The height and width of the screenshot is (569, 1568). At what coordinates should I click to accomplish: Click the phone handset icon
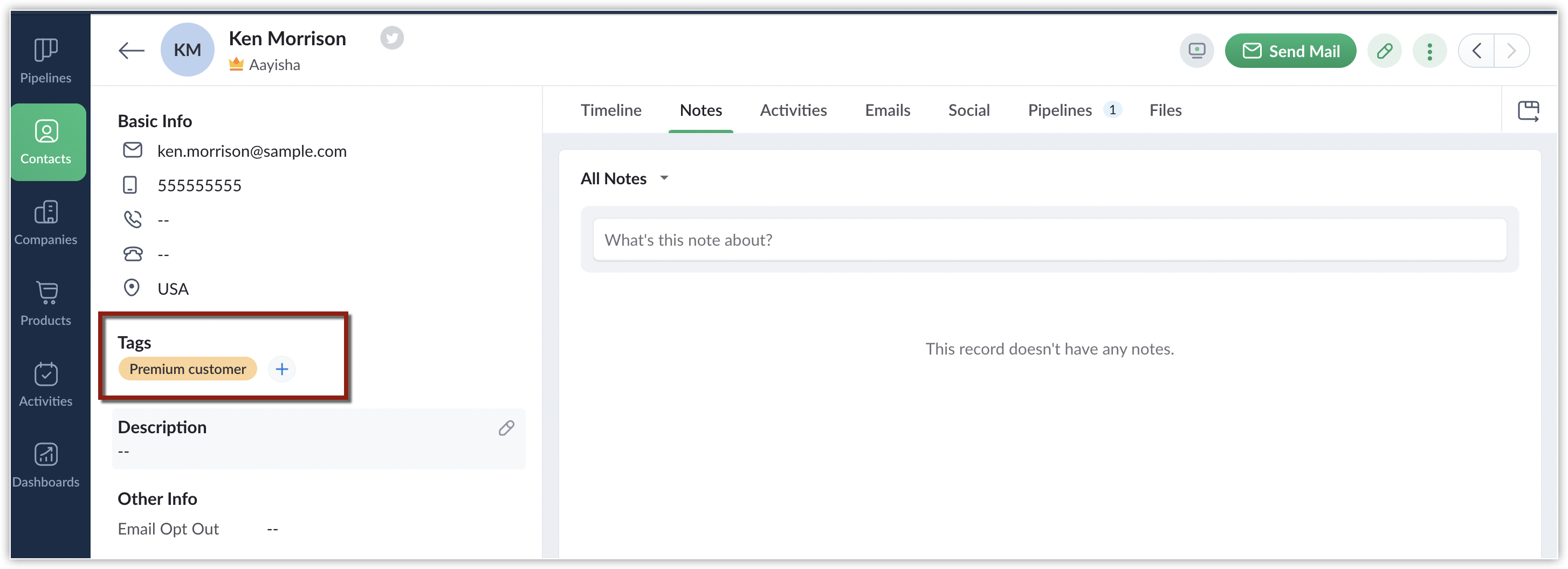click(x=132, y=219)
